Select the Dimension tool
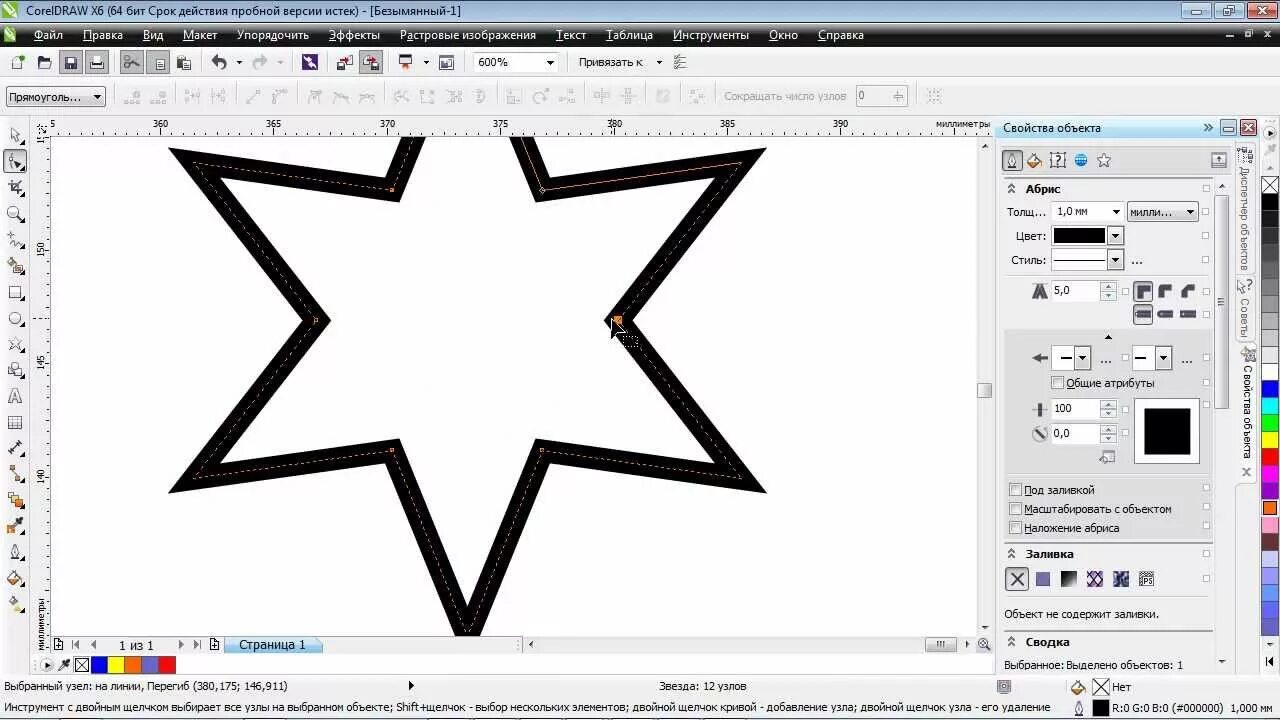This screenshot has width=1280, height=720. (15, 448)
